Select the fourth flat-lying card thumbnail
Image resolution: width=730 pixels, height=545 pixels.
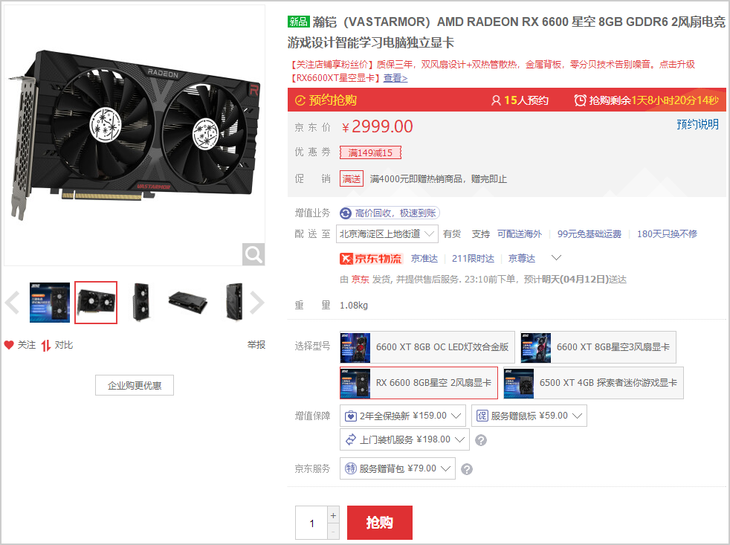pyautogui.click(x=188, y=303)
